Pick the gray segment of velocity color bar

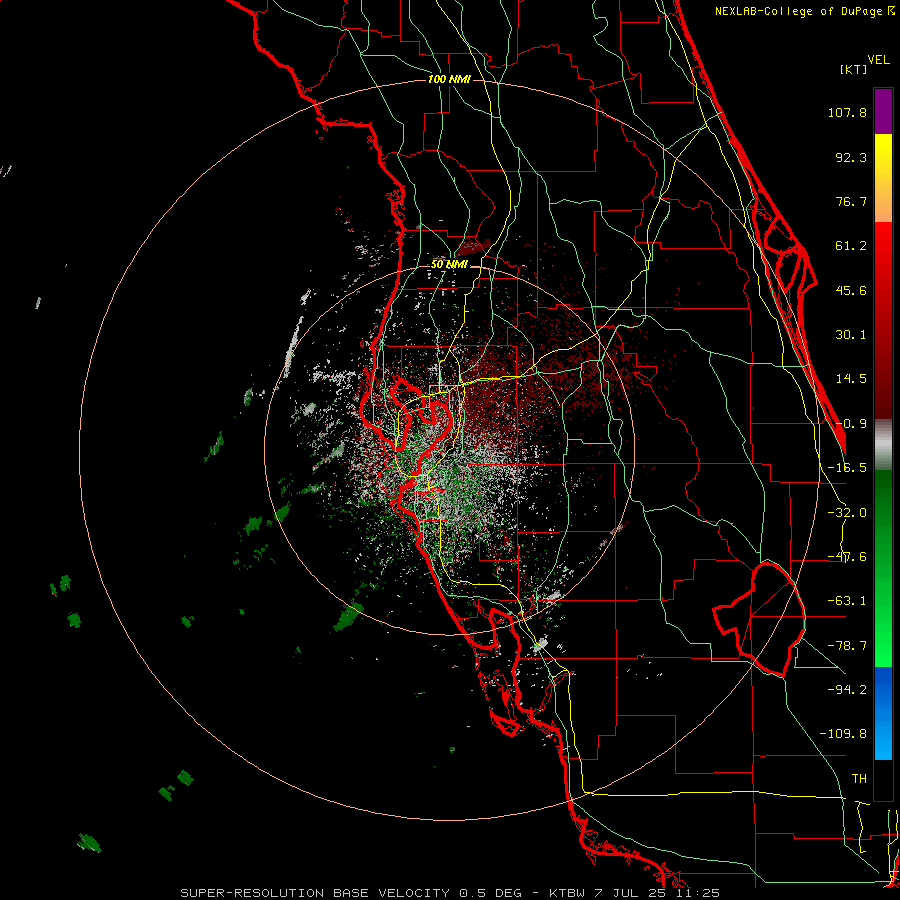click(883, 445)
